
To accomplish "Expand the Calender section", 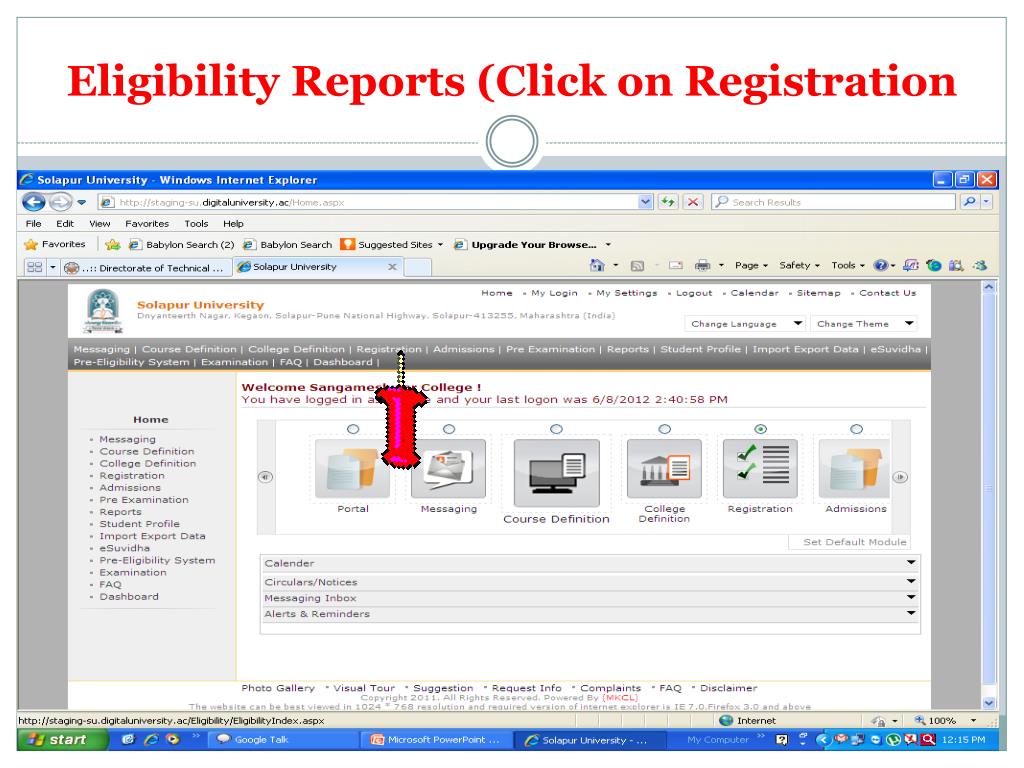I will pos(590,563).
